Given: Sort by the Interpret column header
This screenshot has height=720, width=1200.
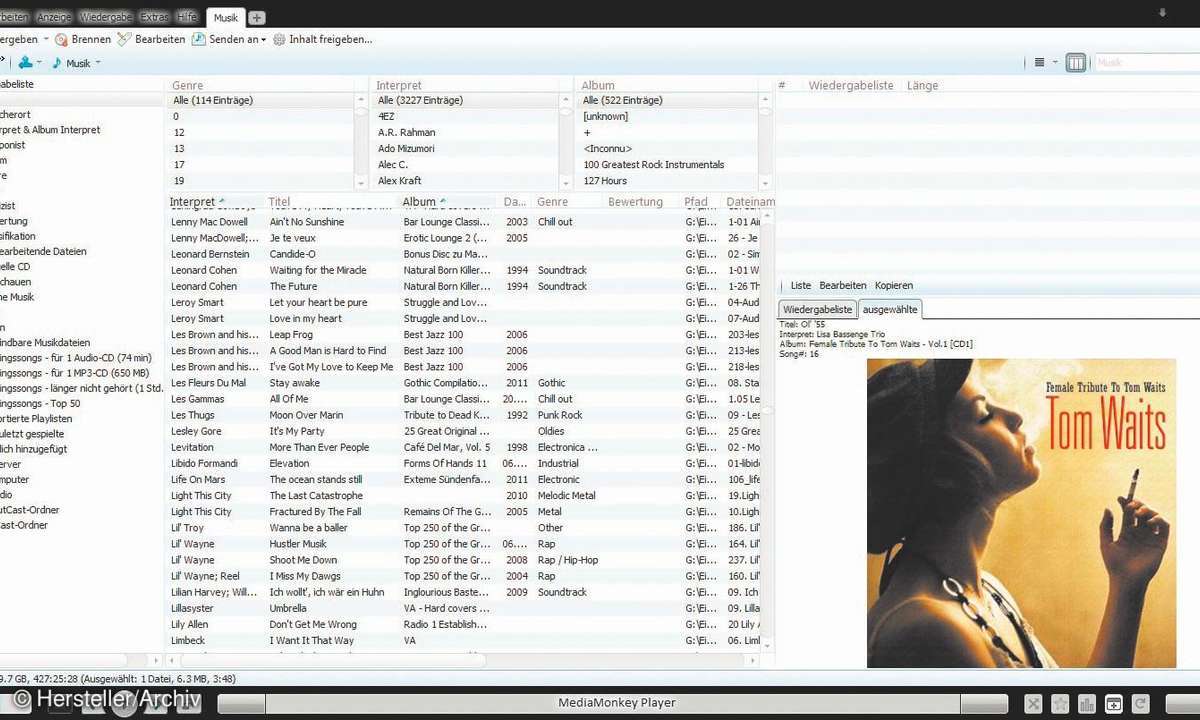Looking at the screenshot, I should (192, 202).
